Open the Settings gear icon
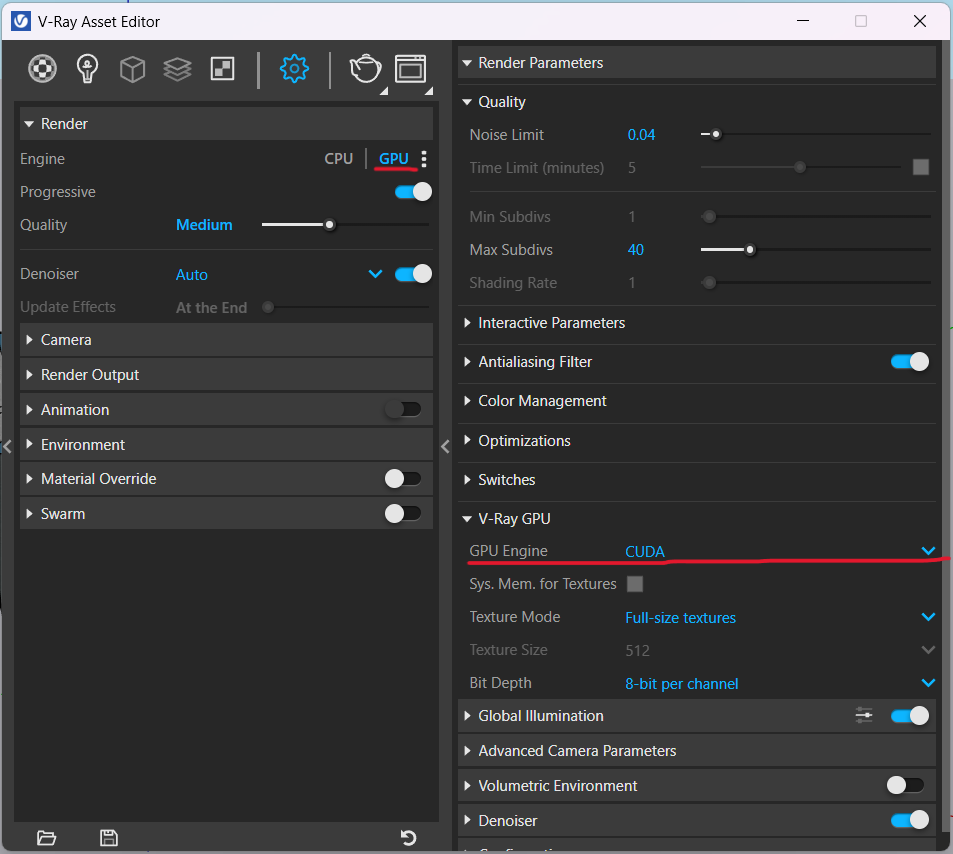Image resolution: width=953 pixels, height=854 pixels. coord(294,68)
